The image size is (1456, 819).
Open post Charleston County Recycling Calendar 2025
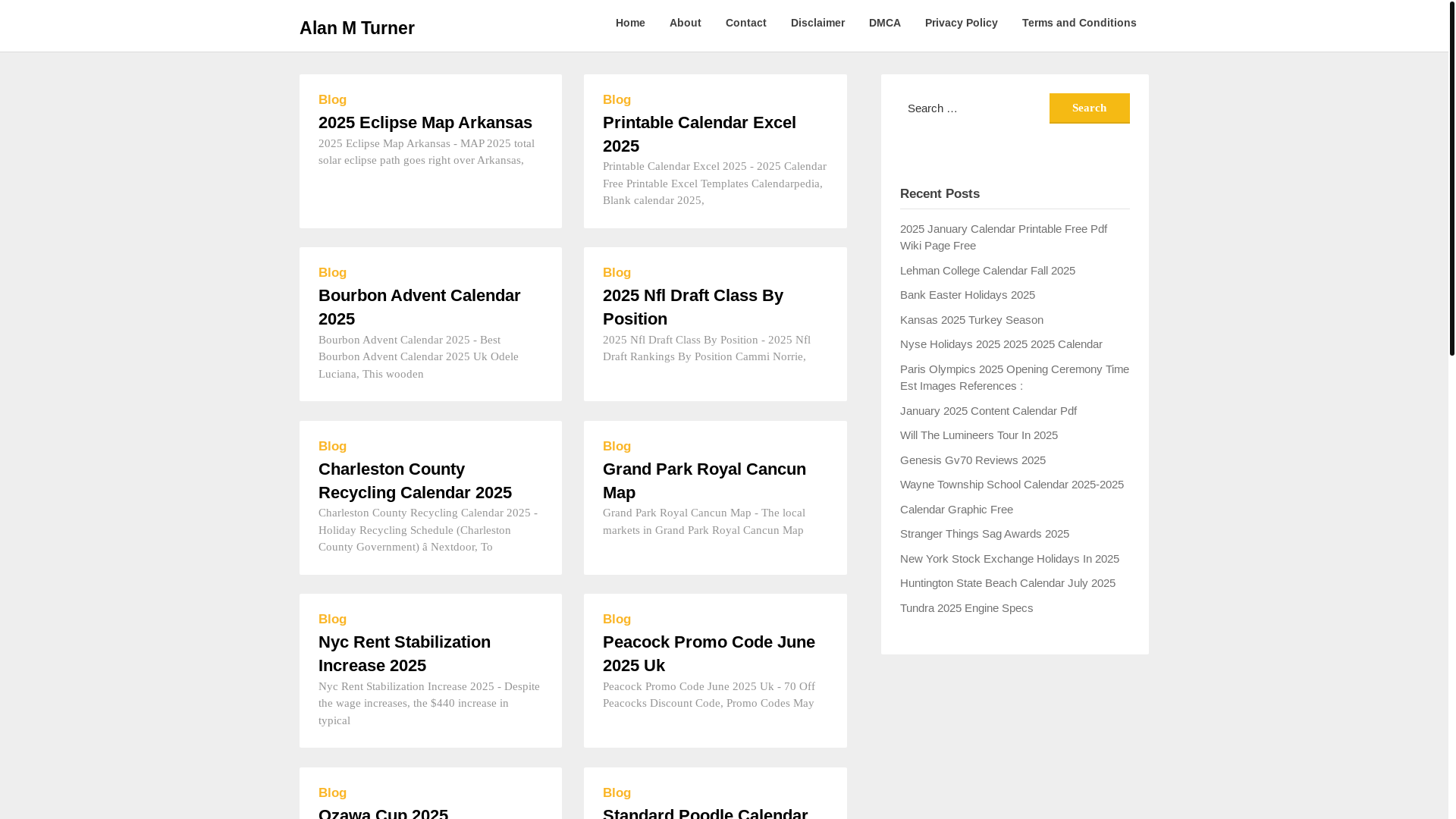point(415,481)
